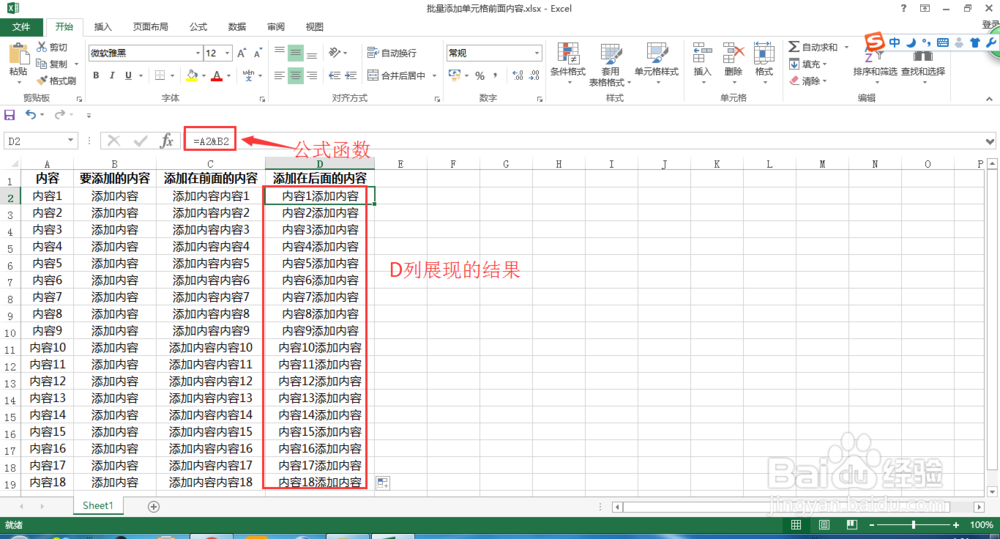The image size is (1000, 539).
Task: Toggle Bold formatting
Action: [x=96, y=75]
